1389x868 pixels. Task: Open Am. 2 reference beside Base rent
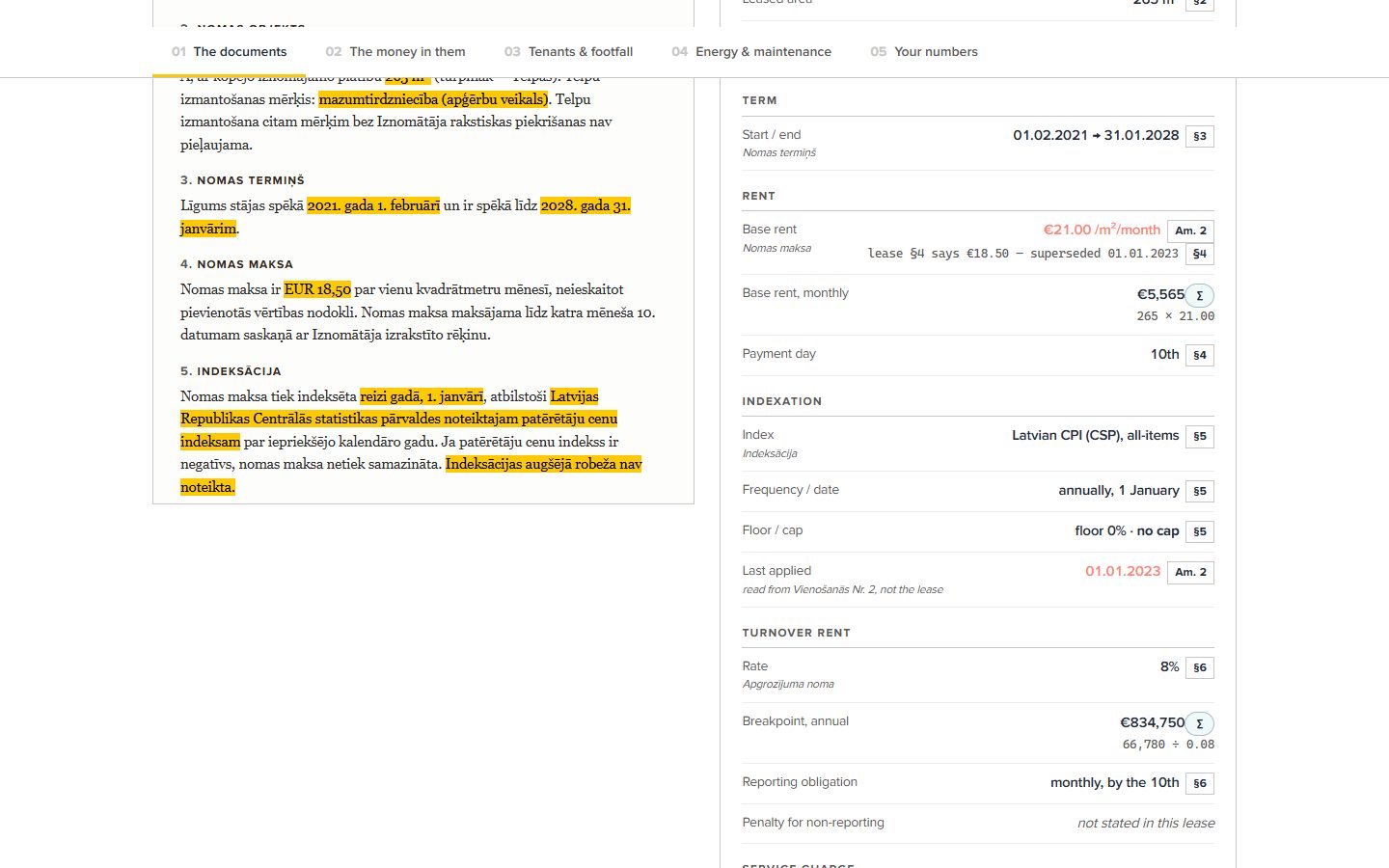1191,231
